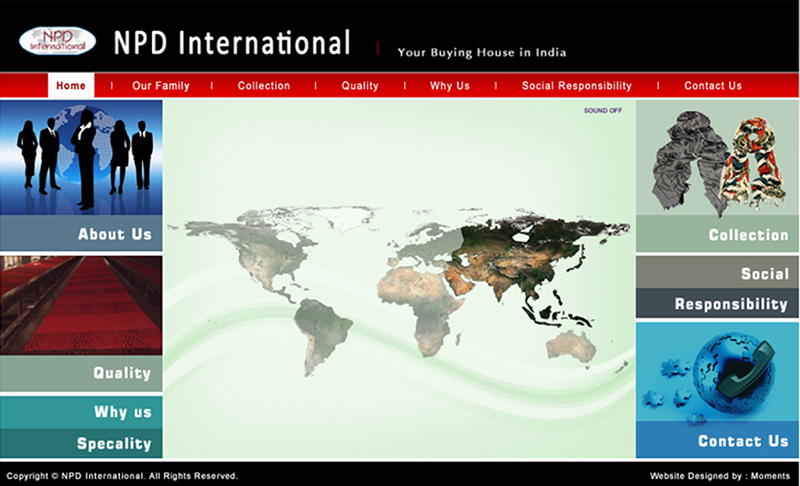The image size is (800, 486).
Task: Click the business silhouettes globe image
Action: tap(81, 157)
